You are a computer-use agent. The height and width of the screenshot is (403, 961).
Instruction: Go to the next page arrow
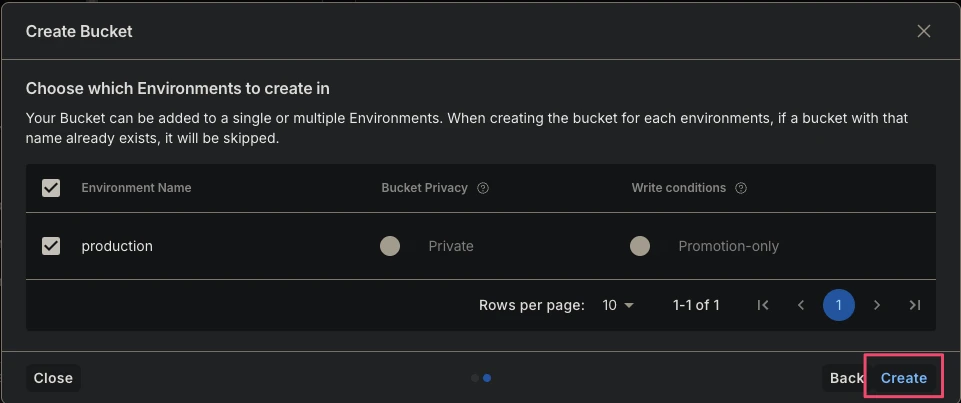[876, 305]
